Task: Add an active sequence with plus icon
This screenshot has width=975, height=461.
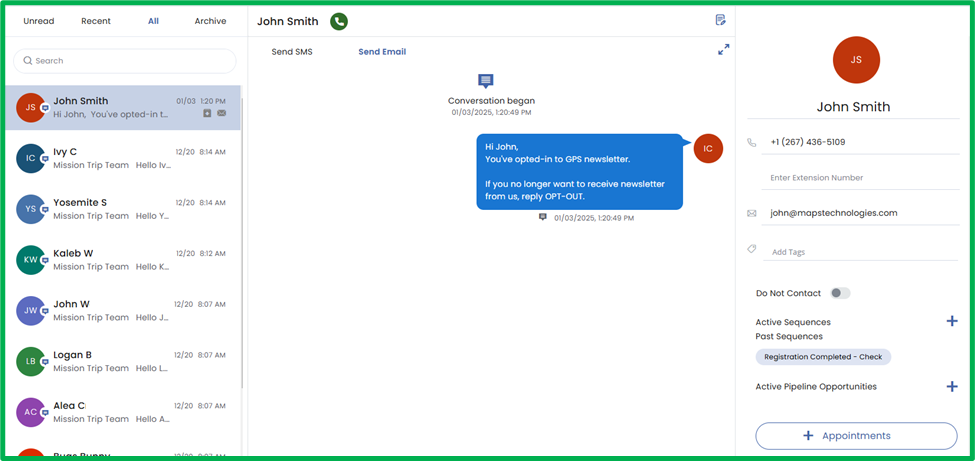Action: click(951, 321)
